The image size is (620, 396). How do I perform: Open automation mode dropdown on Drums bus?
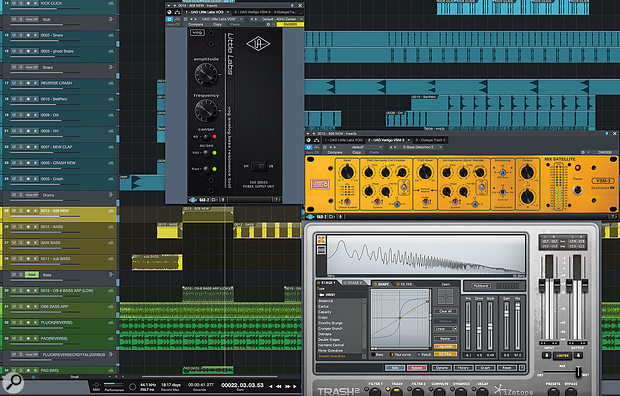pos(32,195)
